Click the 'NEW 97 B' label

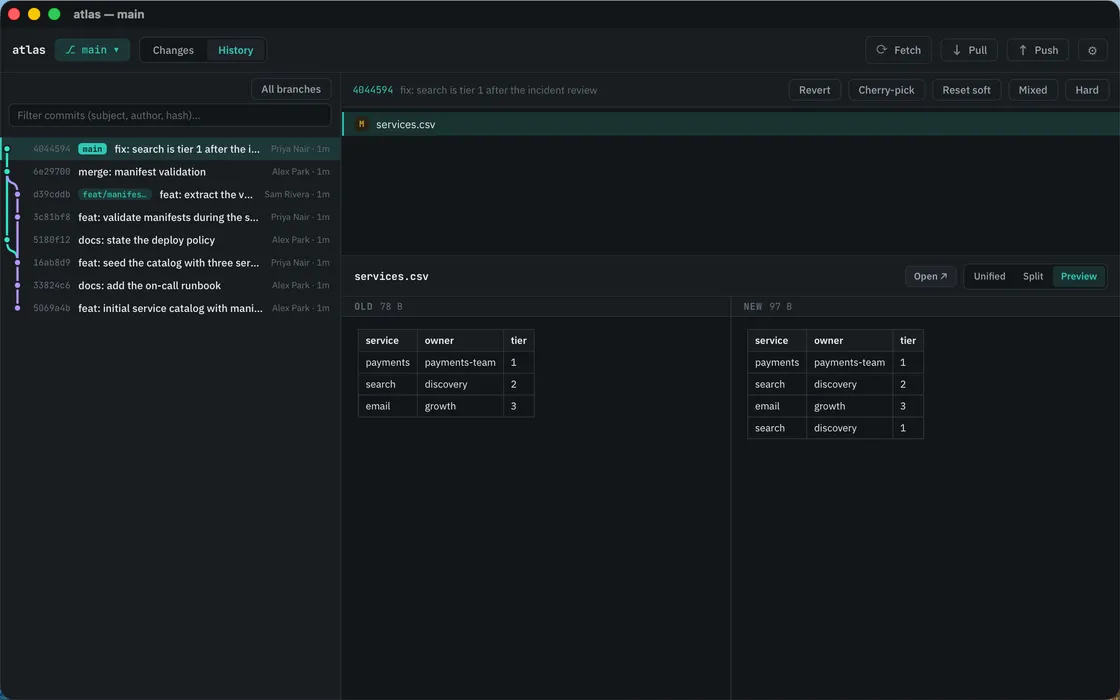click(x=768, y=306)
